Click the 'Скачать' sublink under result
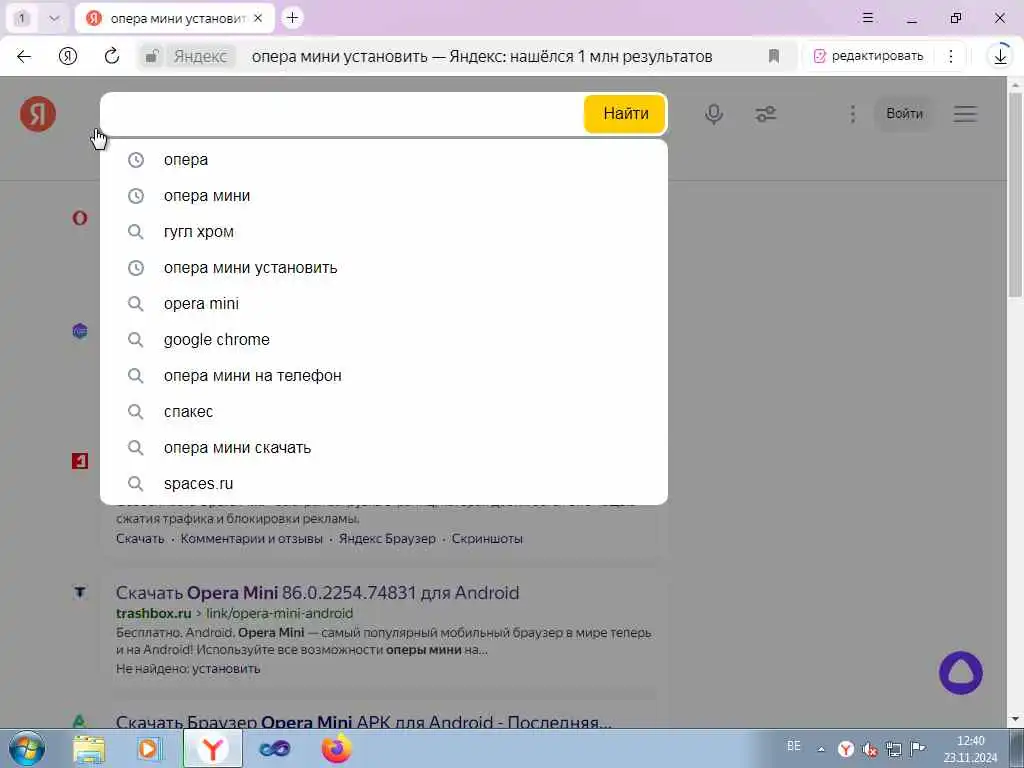 (x=140, y=539)
